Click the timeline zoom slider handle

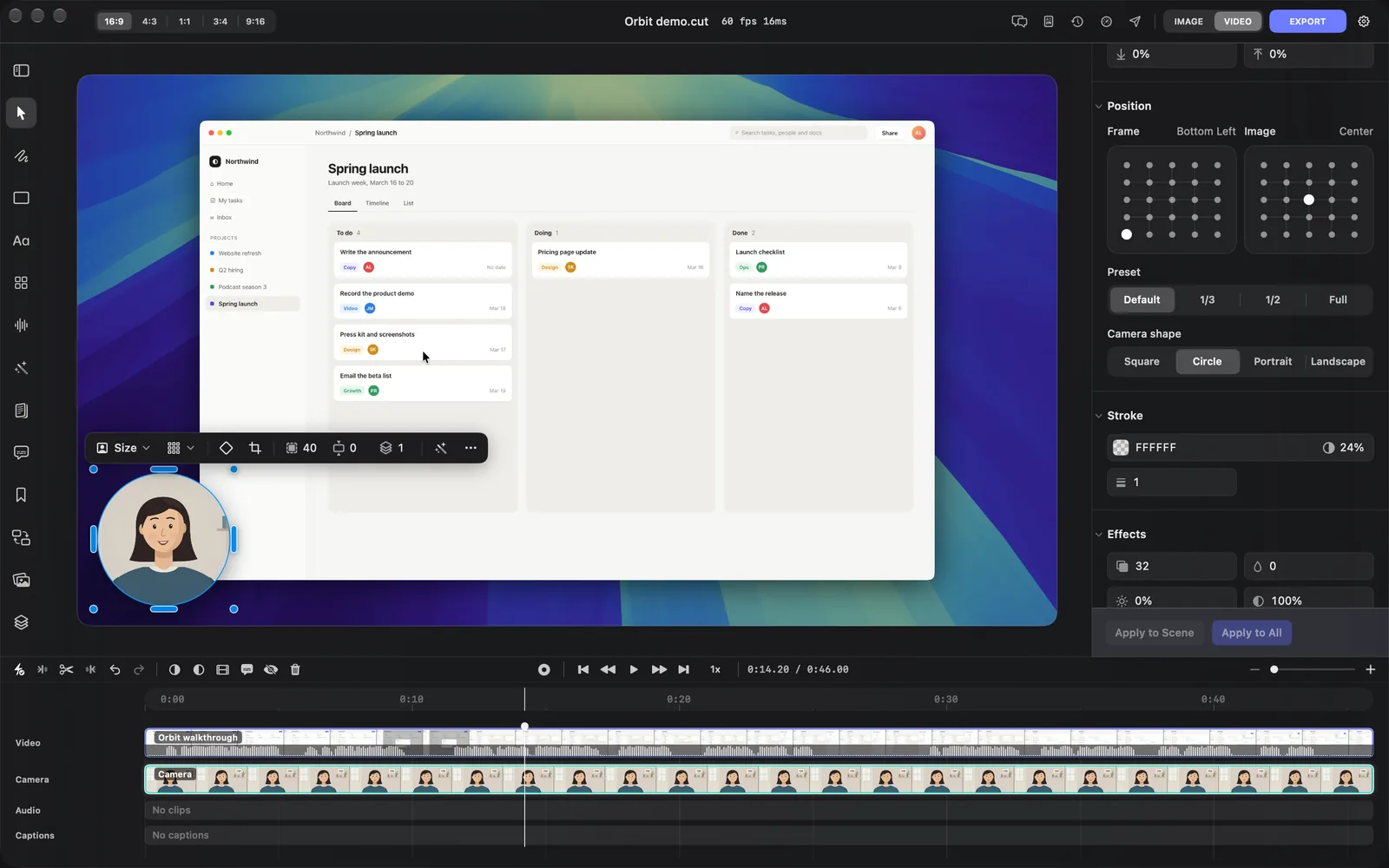(1274, 669)
